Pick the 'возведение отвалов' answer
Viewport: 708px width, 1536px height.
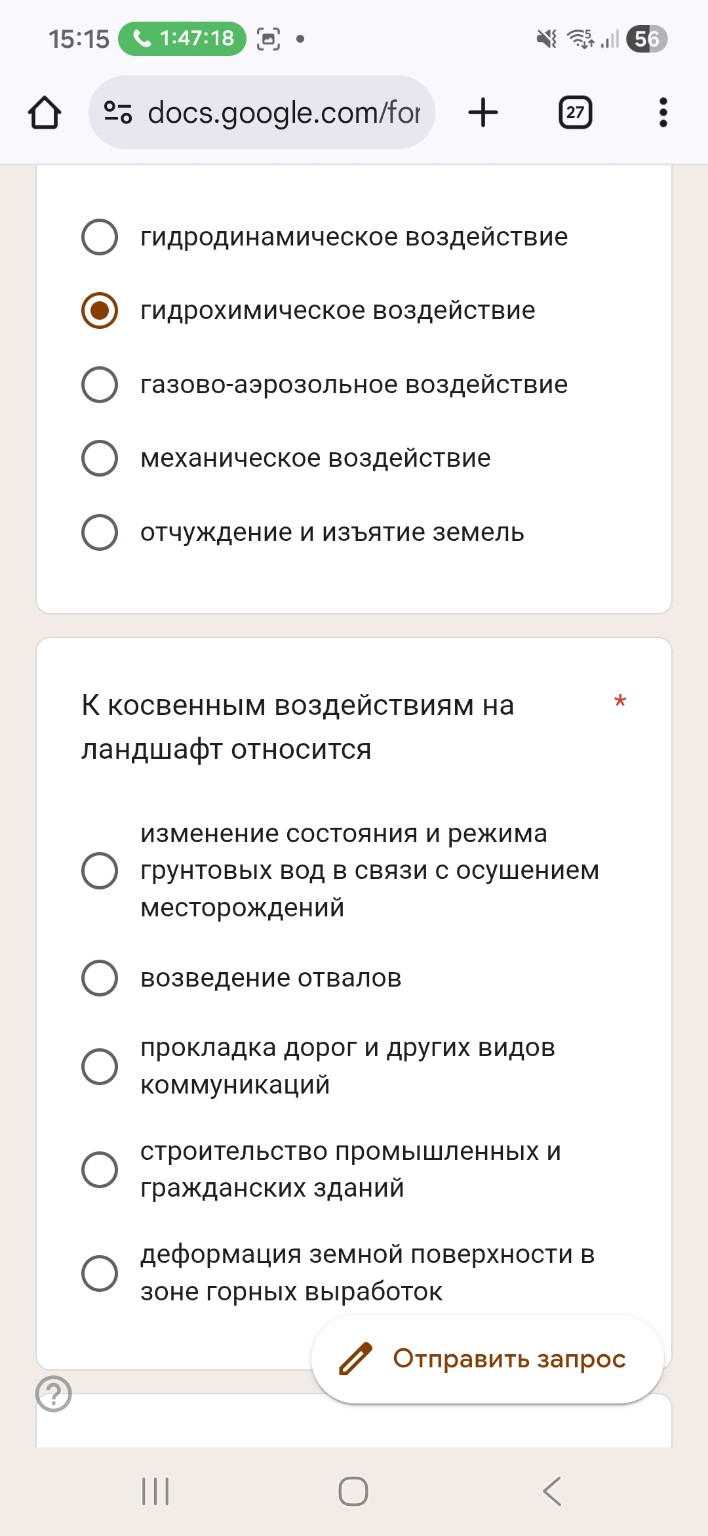pyautogui.click(x=99, y=978)
